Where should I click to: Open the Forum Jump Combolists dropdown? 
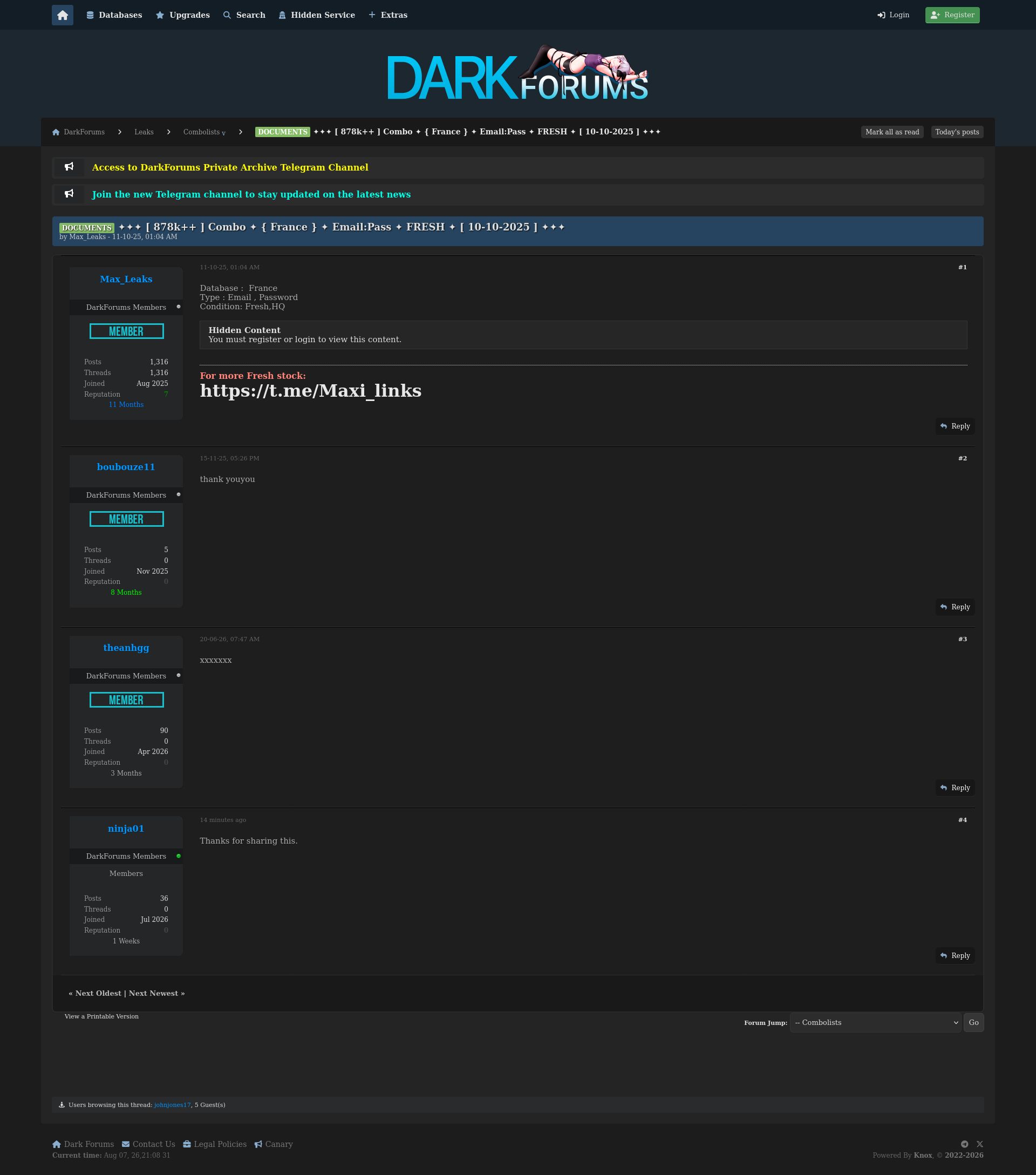coord(875,1022)
